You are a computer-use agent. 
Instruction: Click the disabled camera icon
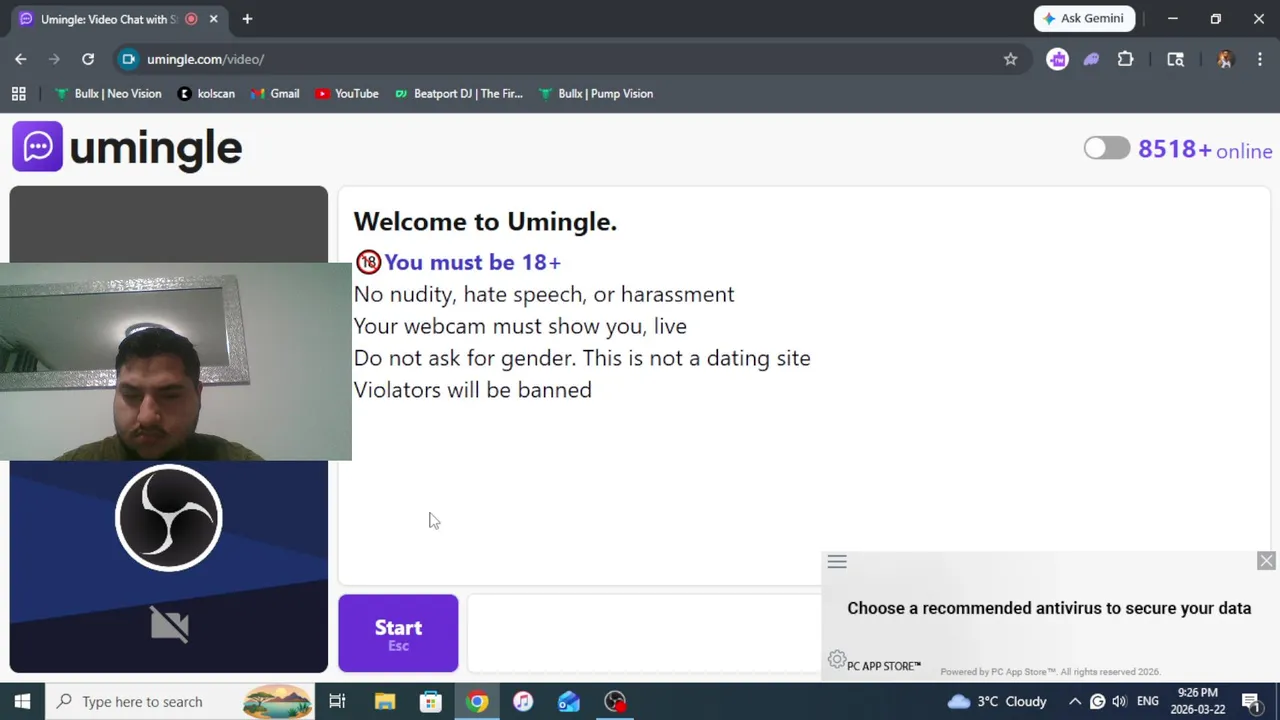169,625
